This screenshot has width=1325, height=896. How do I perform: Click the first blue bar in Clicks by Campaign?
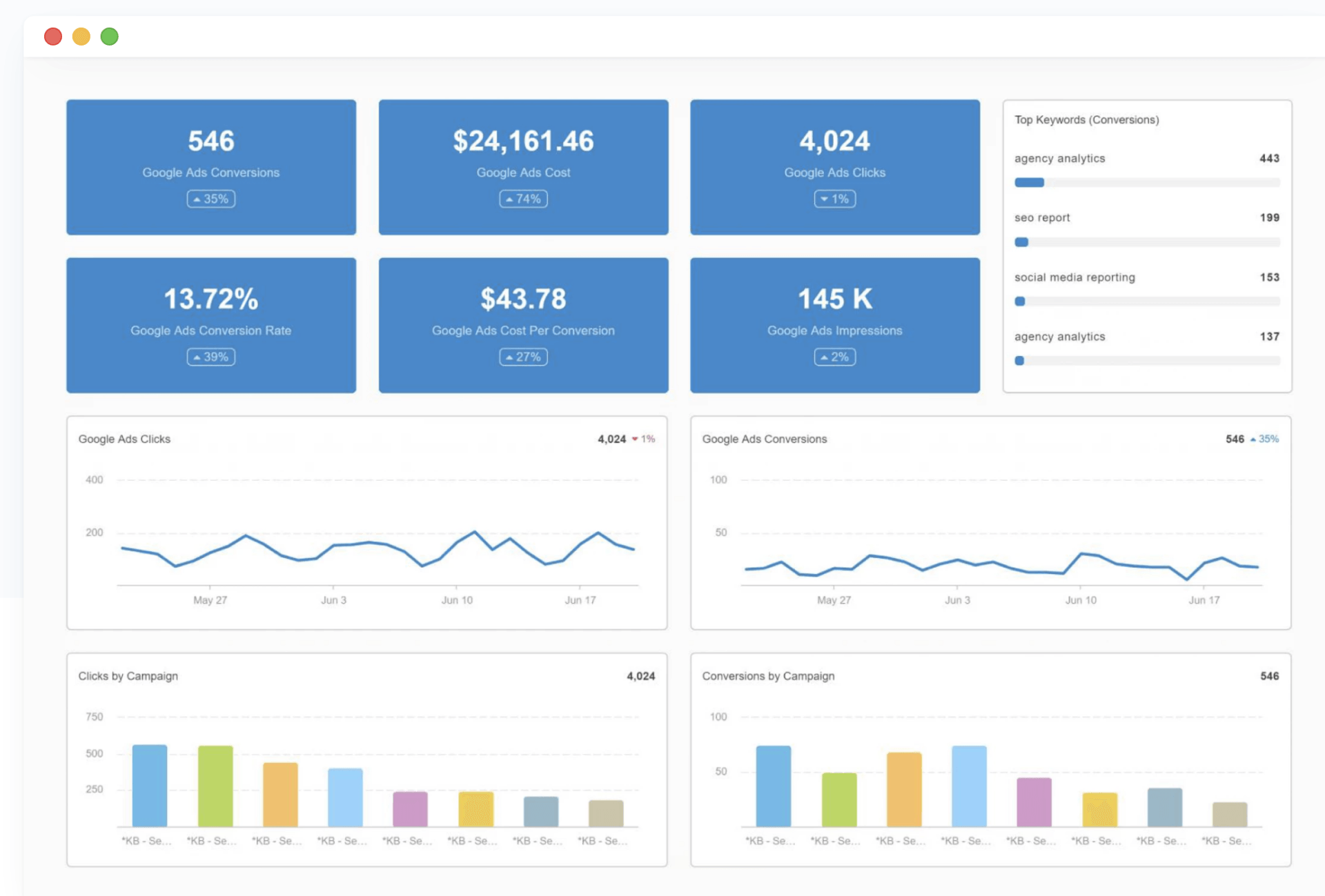150,786
